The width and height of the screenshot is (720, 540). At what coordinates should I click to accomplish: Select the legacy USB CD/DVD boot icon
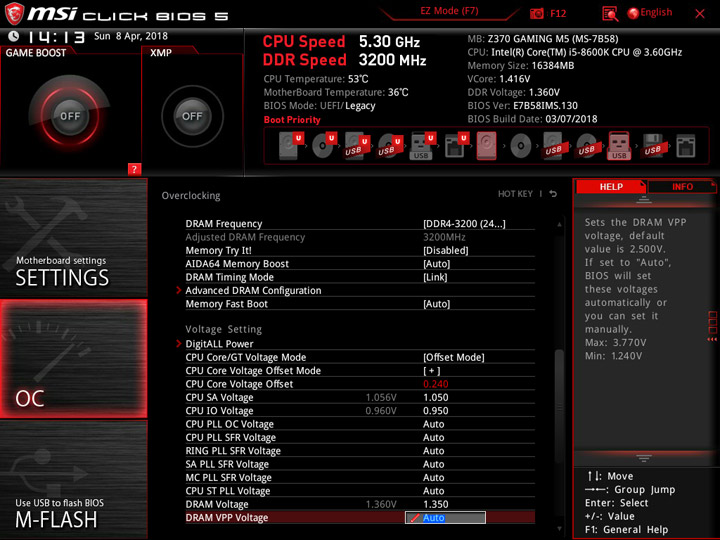click(x=587, y=146)
